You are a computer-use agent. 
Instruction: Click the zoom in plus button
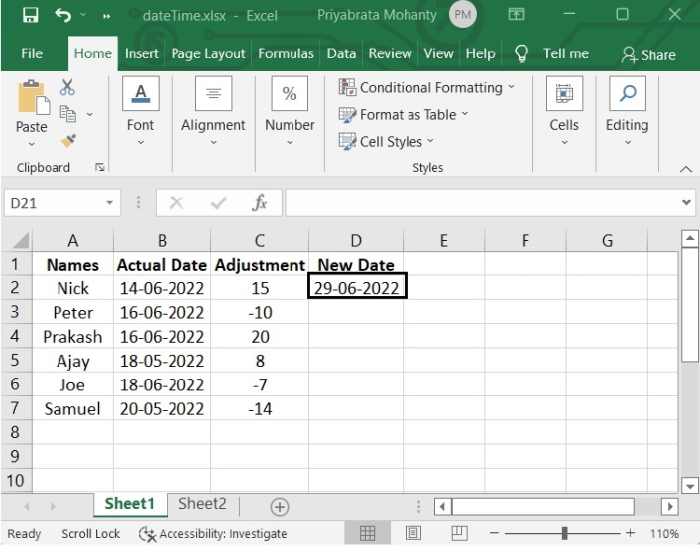click(x=630, y=533)
